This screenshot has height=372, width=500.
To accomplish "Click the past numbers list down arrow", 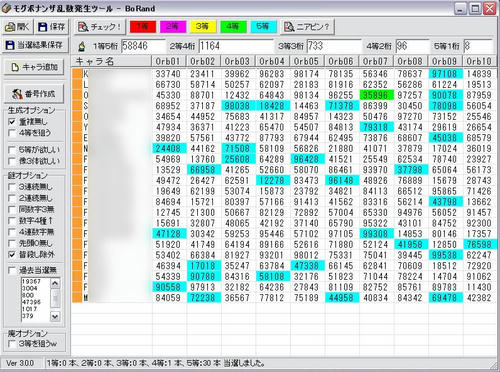I will pos(55,316).
